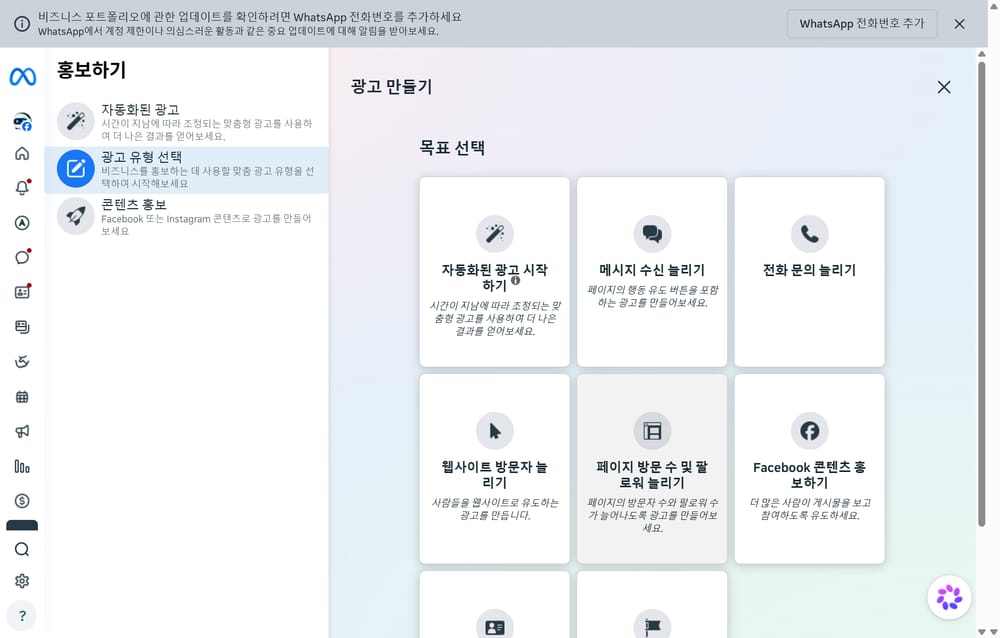The height and width of the screenshot is (638, 1000).
Task: Open the notifications bell icon
Action: 22,188
